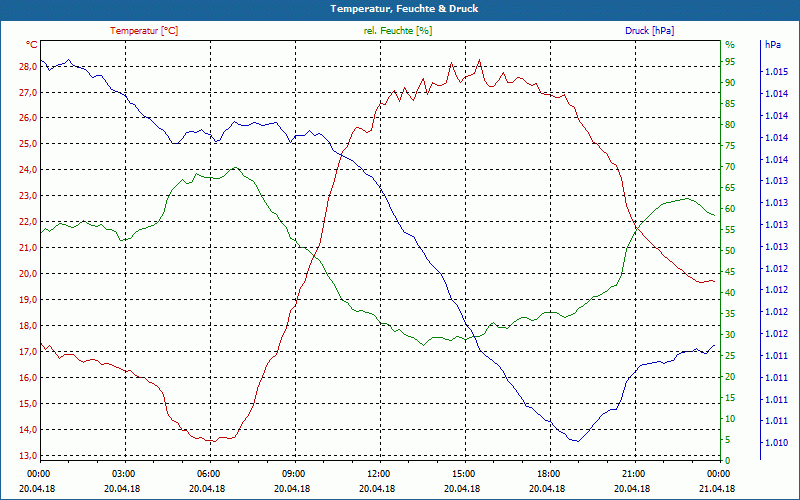Click the 75 tick on the green humidity axis
This screenshot has height=500, width=800.
730,146
